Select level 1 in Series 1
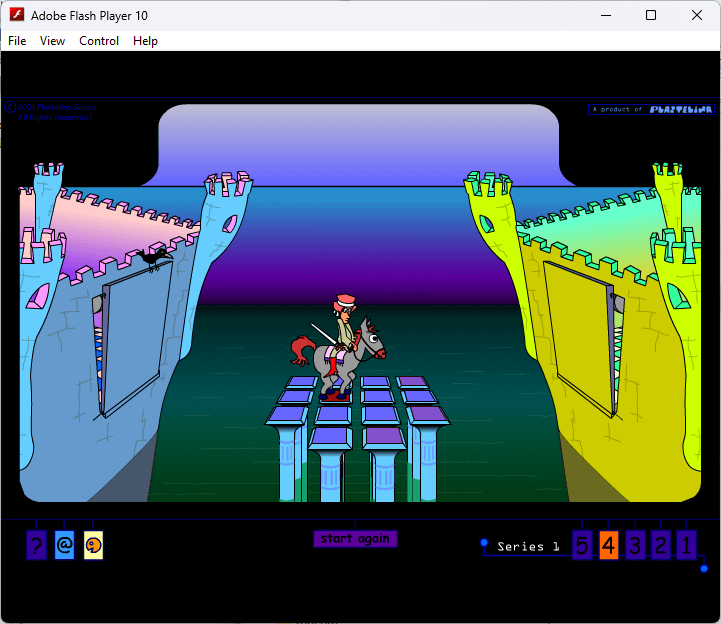Screen dimensions: 721x624 pyautogui.click(x=687, y=545)
